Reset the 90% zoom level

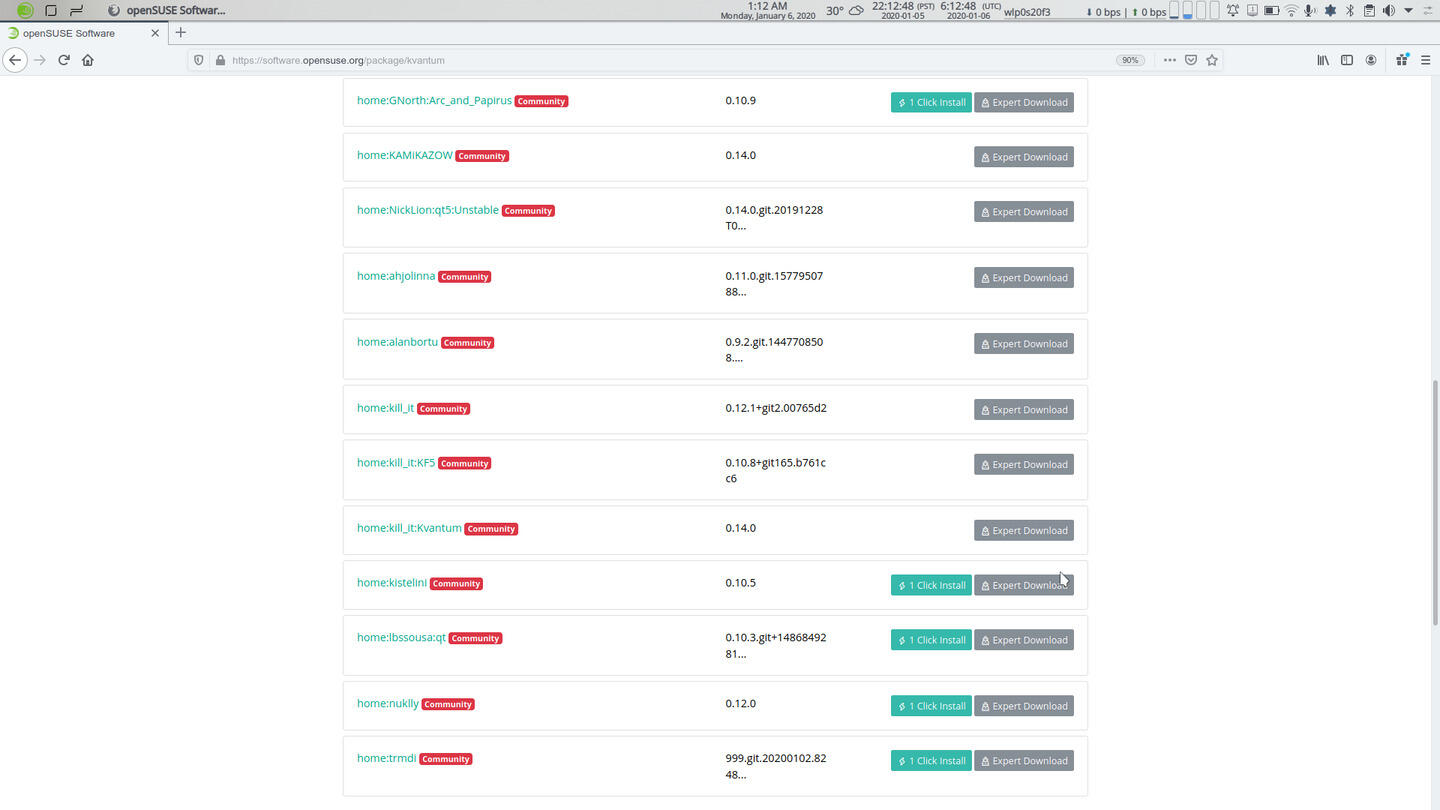pyautogui.click(x=1130, y=60)
